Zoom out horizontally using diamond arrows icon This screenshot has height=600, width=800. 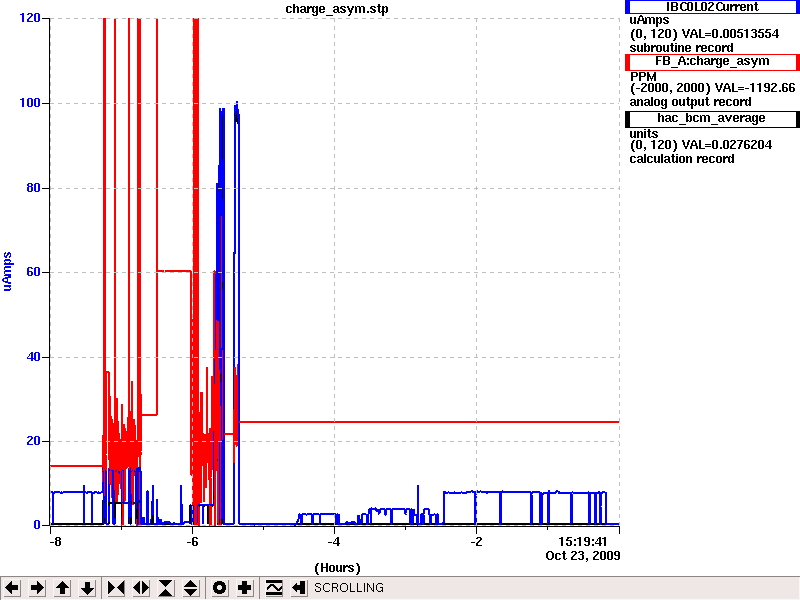141,588
